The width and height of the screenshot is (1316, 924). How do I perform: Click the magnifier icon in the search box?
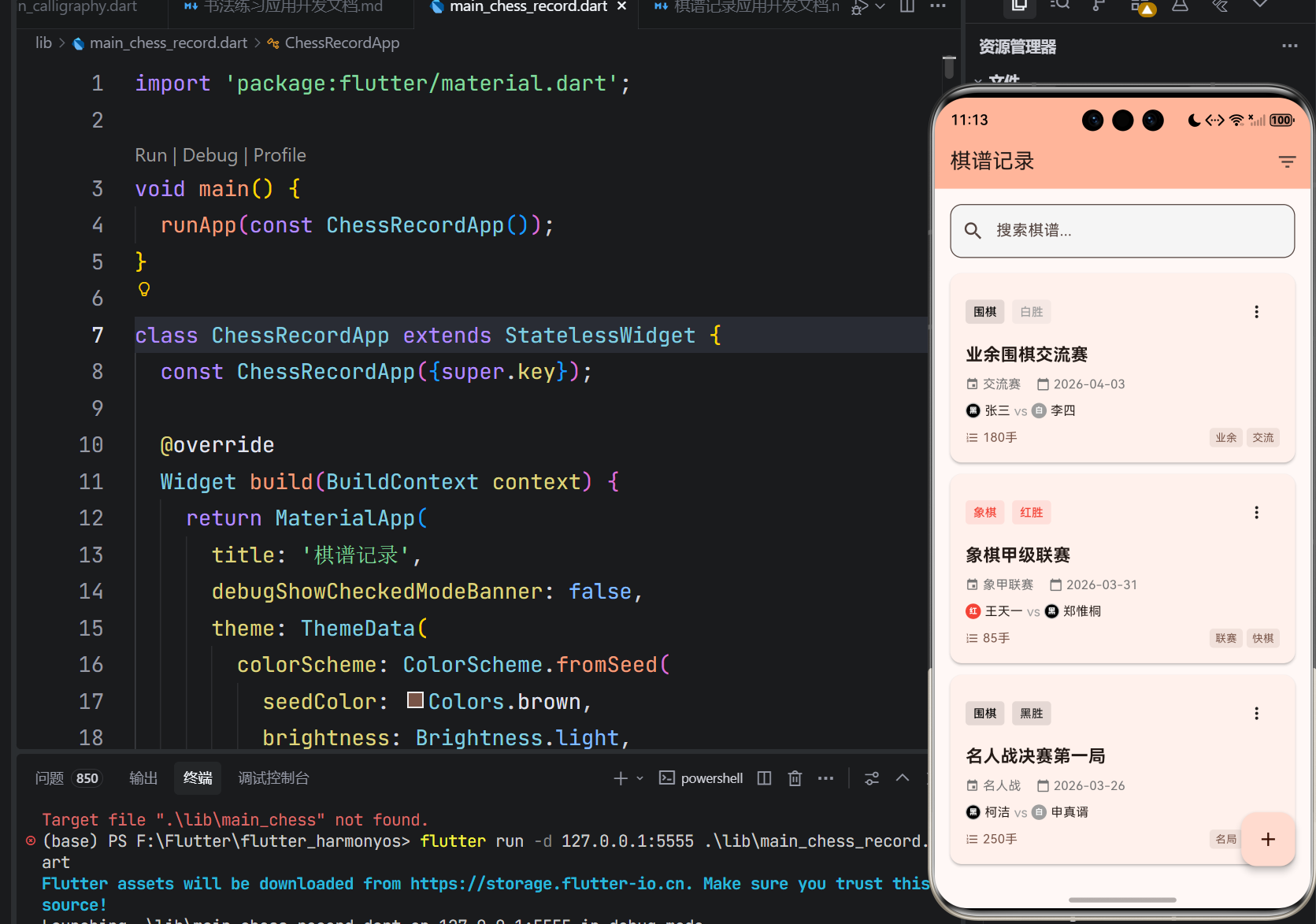pyautogui.click(x=973, y=230)
